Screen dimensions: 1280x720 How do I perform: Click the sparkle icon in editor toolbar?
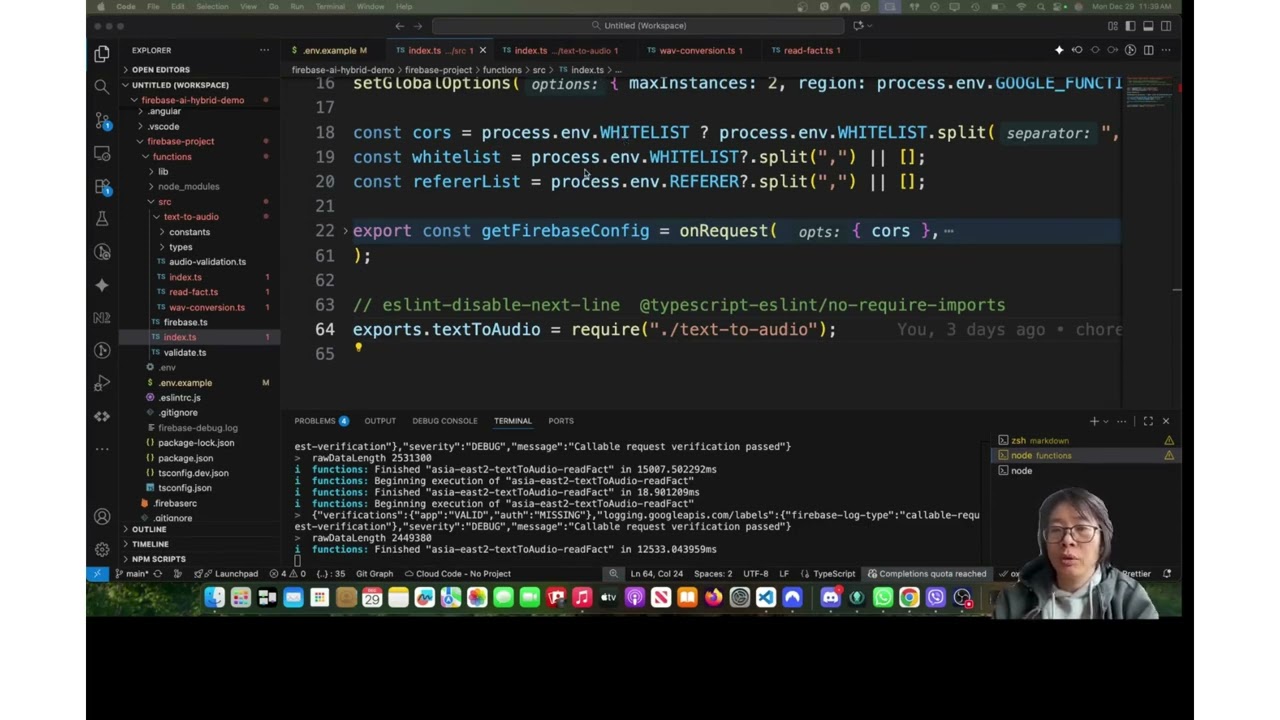click(x=1059, y=50)
